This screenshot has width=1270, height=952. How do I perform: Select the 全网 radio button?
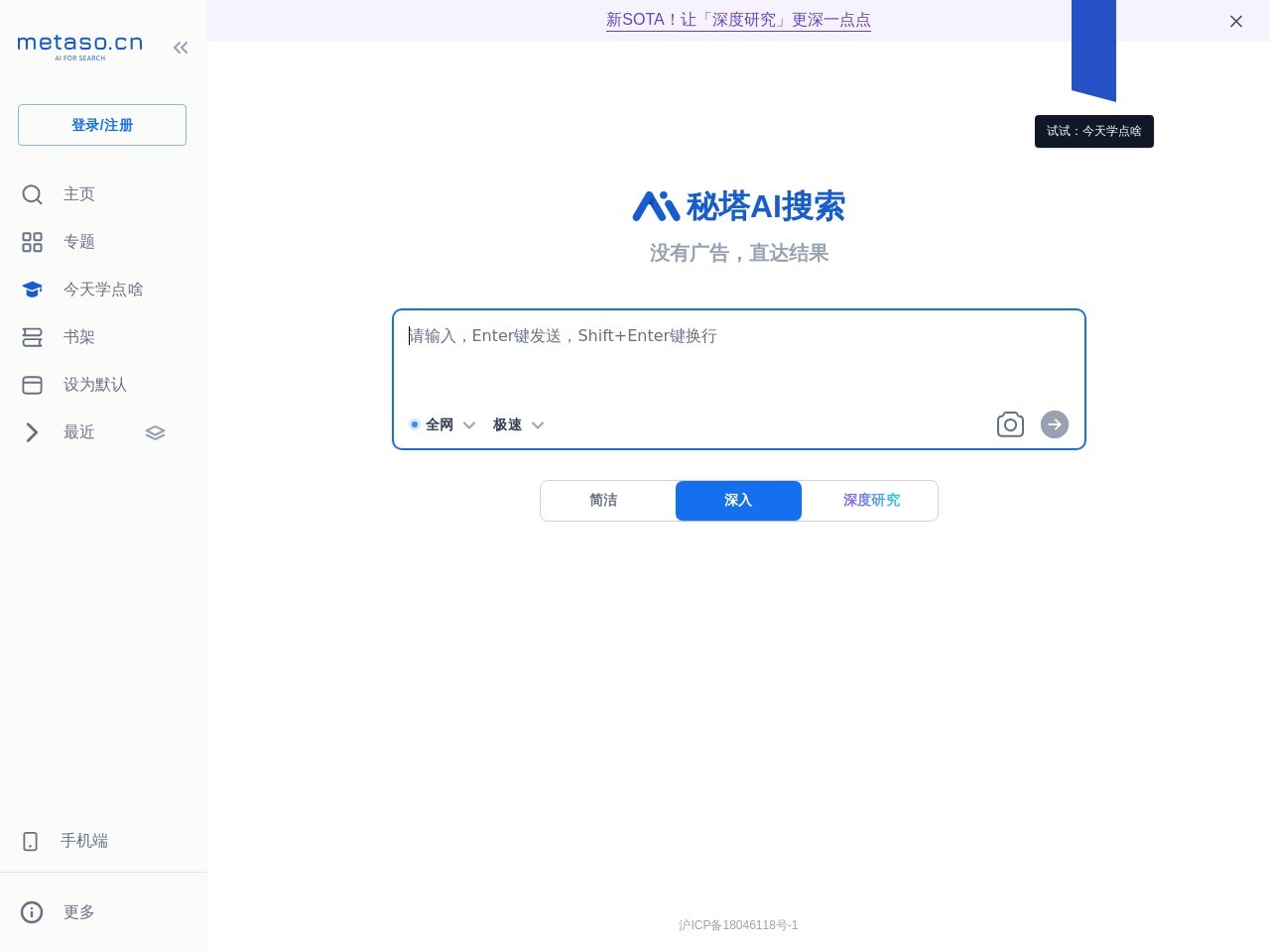pos(415,424)
